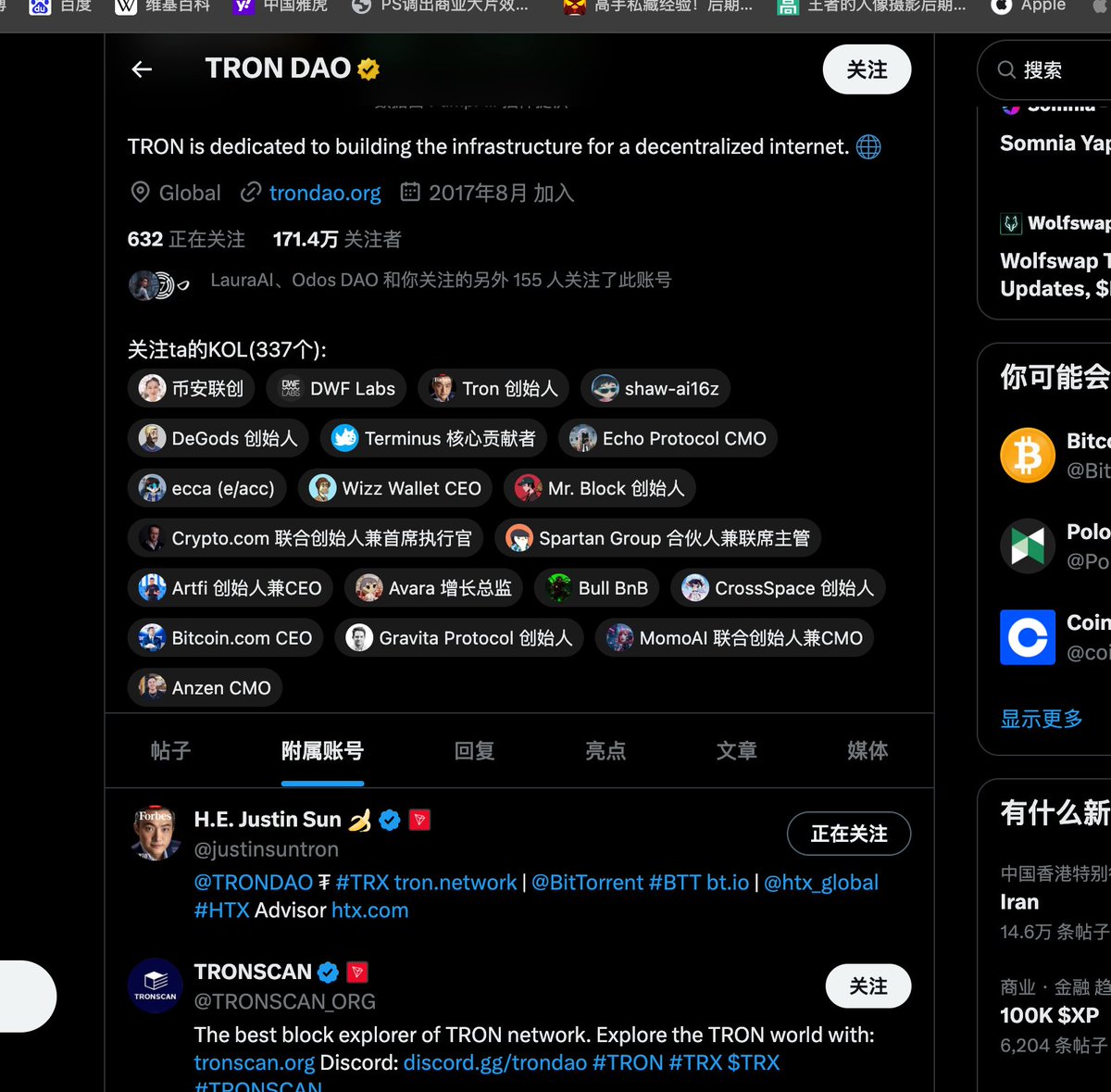
Task: Open the 632 正在关注 following list
Action: 186,239
